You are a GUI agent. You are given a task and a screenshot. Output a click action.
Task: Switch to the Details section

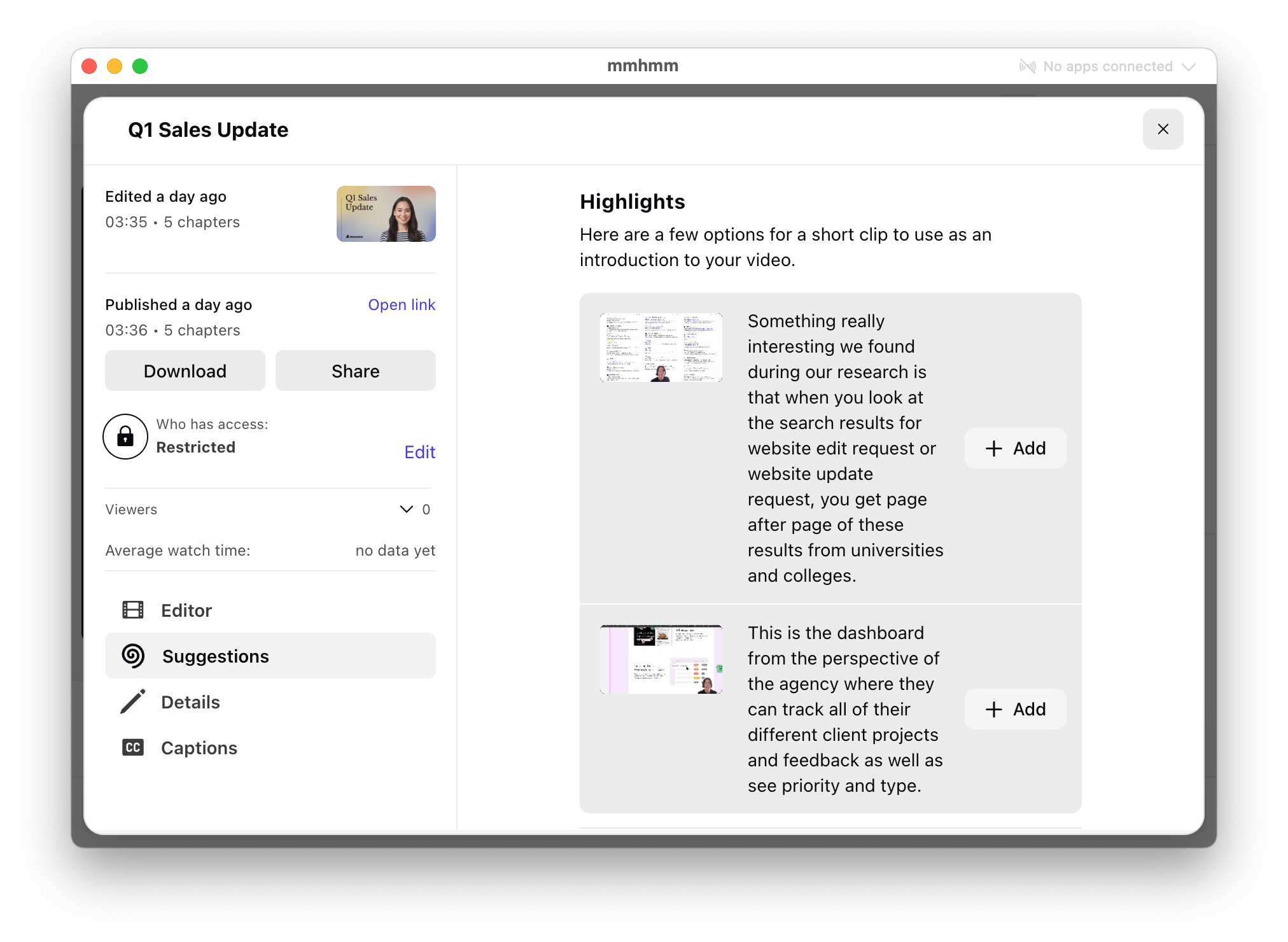(190, 702)
